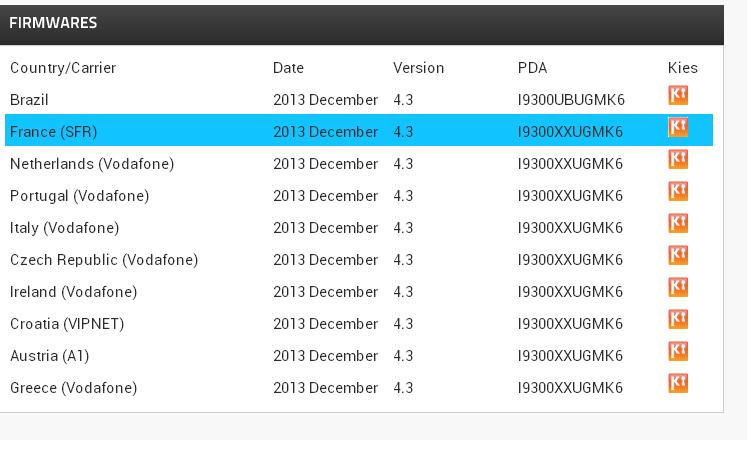Click the 4.3 version in the Greece row

click(403, 387)
